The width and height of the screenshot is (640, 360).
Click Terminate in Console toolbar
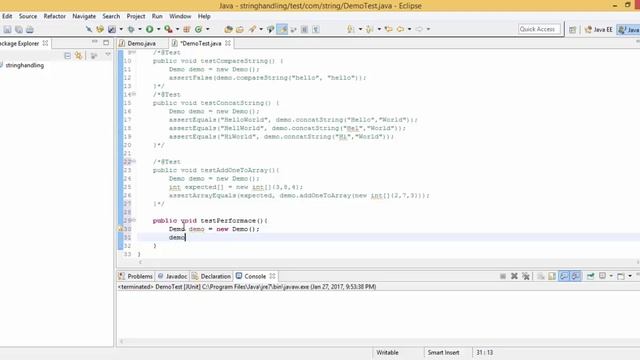(503, 276)
